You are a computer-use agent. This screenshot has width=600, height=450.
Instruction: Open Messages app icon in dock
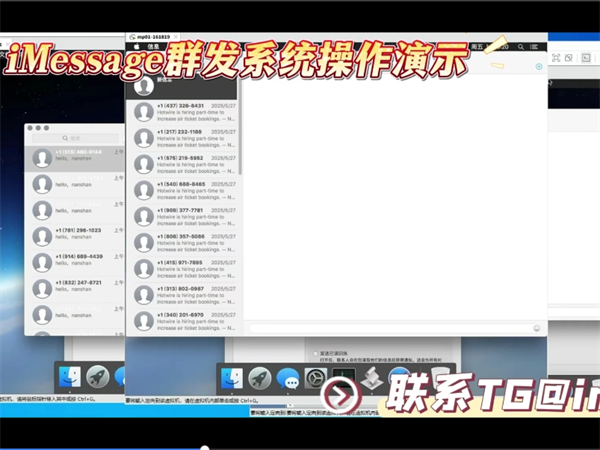[288, 379]
